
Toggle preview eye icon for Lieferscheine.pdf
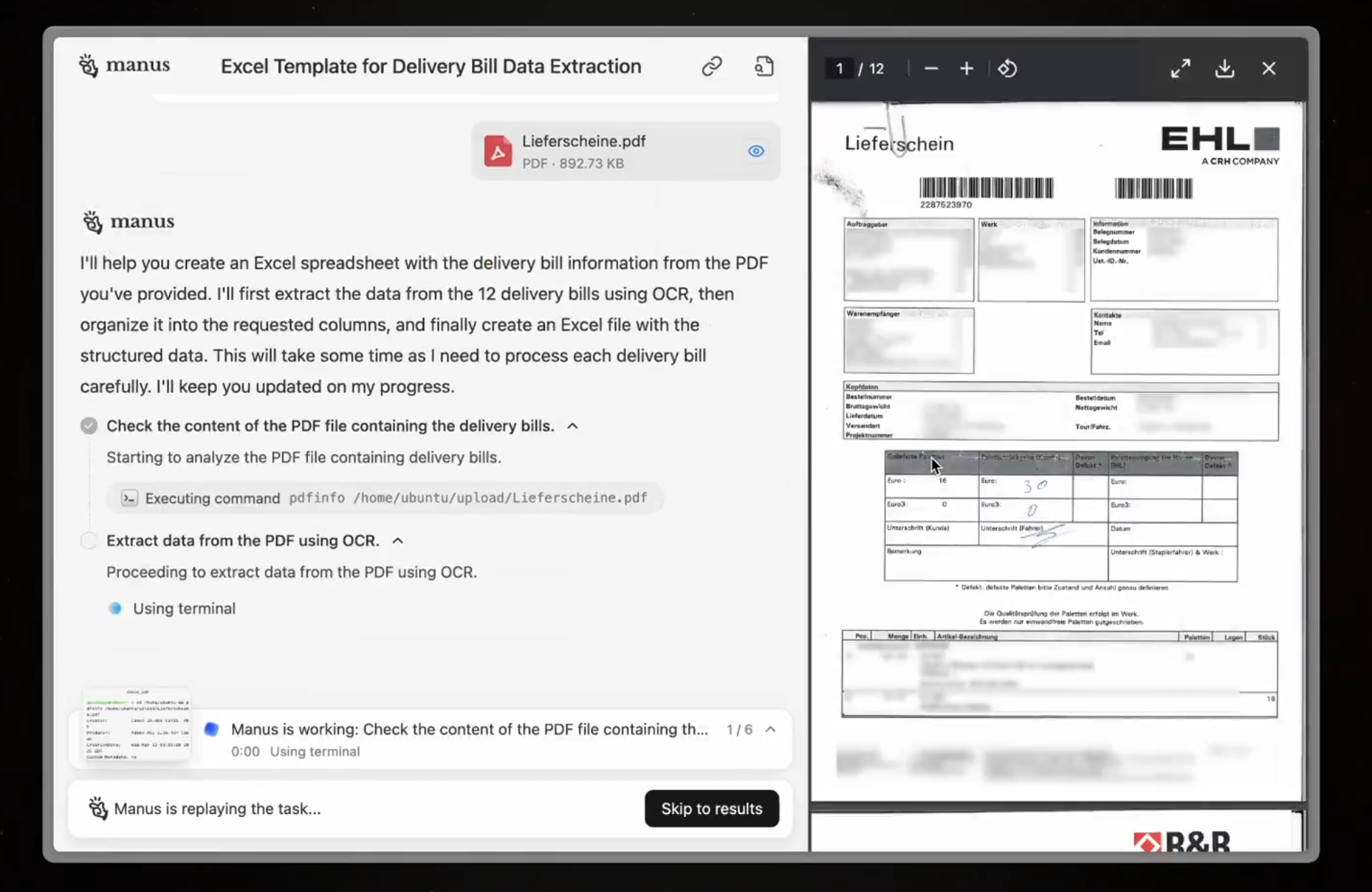tap(756, 151)
